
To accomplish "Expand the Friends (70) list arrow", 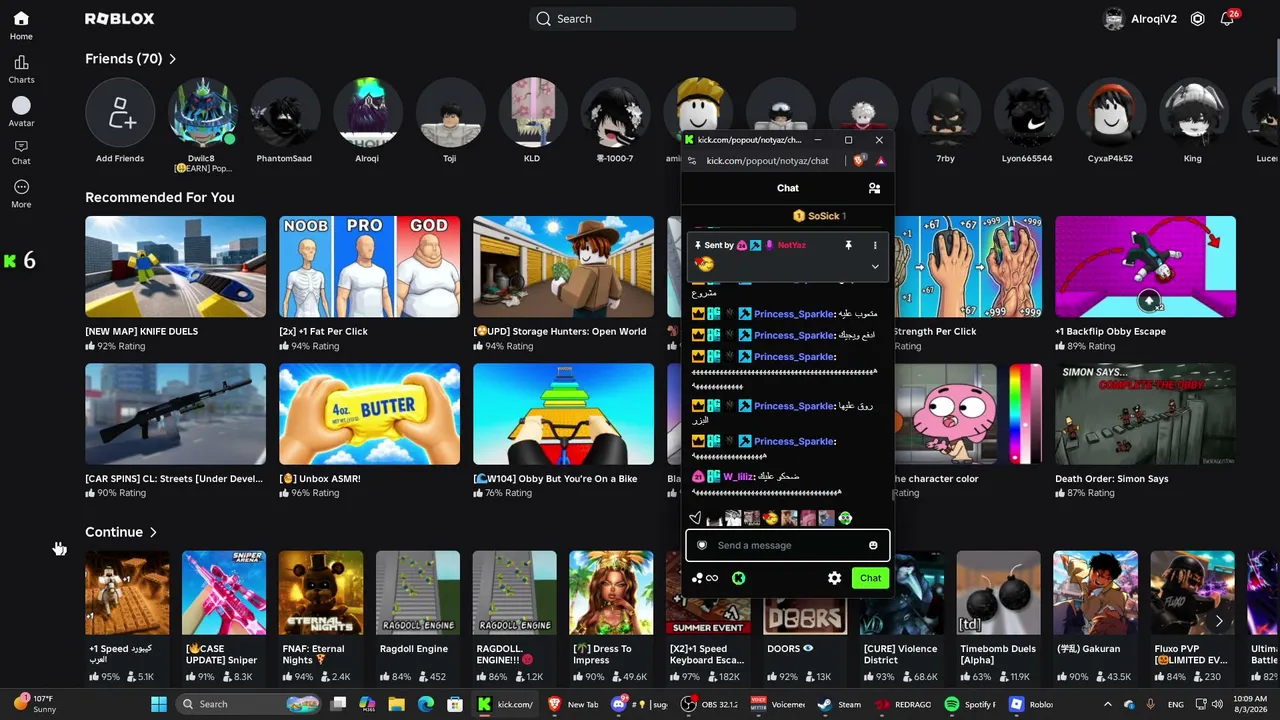I will [173, 59].
